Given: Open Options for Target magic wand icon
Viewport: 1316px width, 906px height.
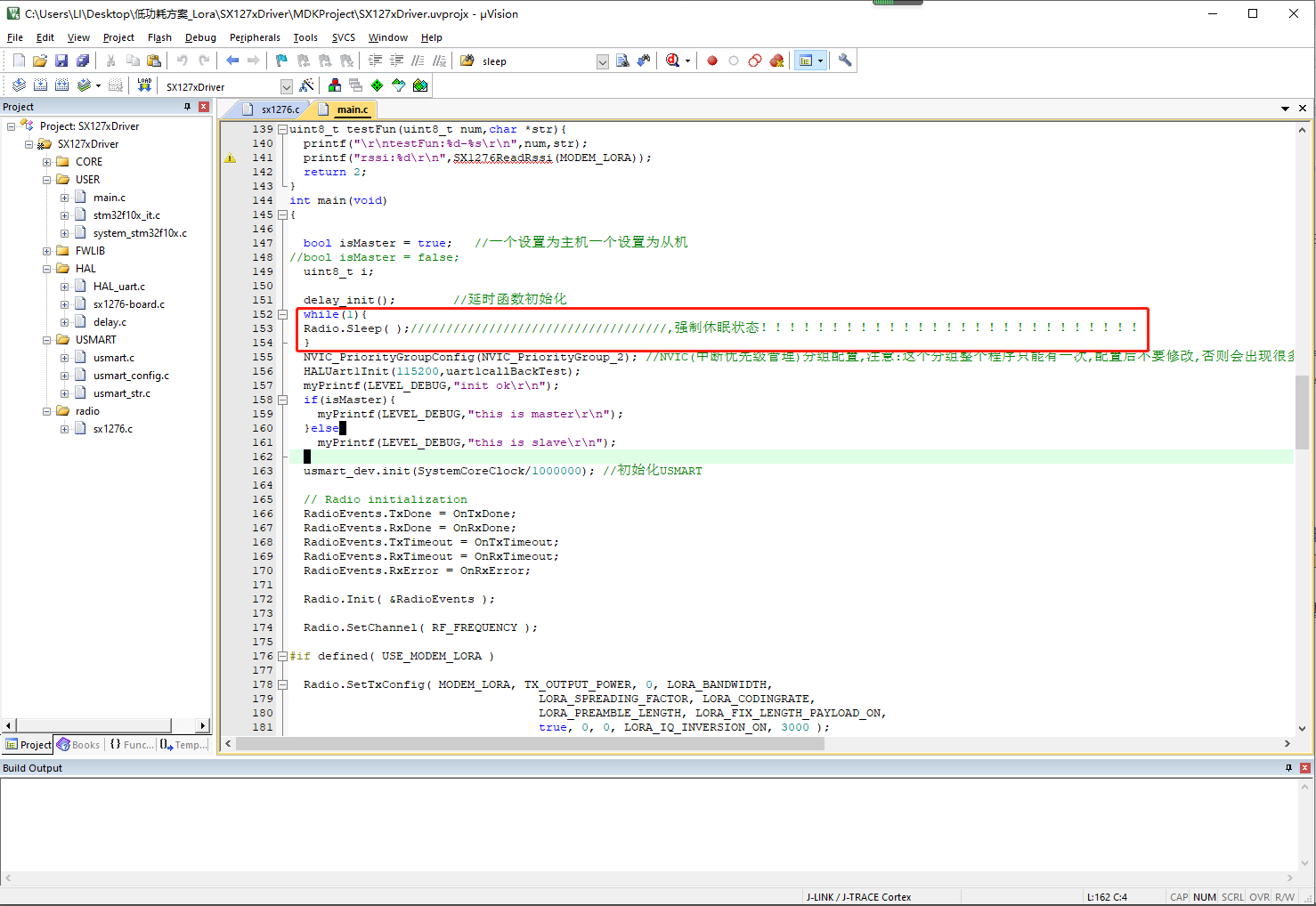Looking at the screenshot, I should (306, 85).
